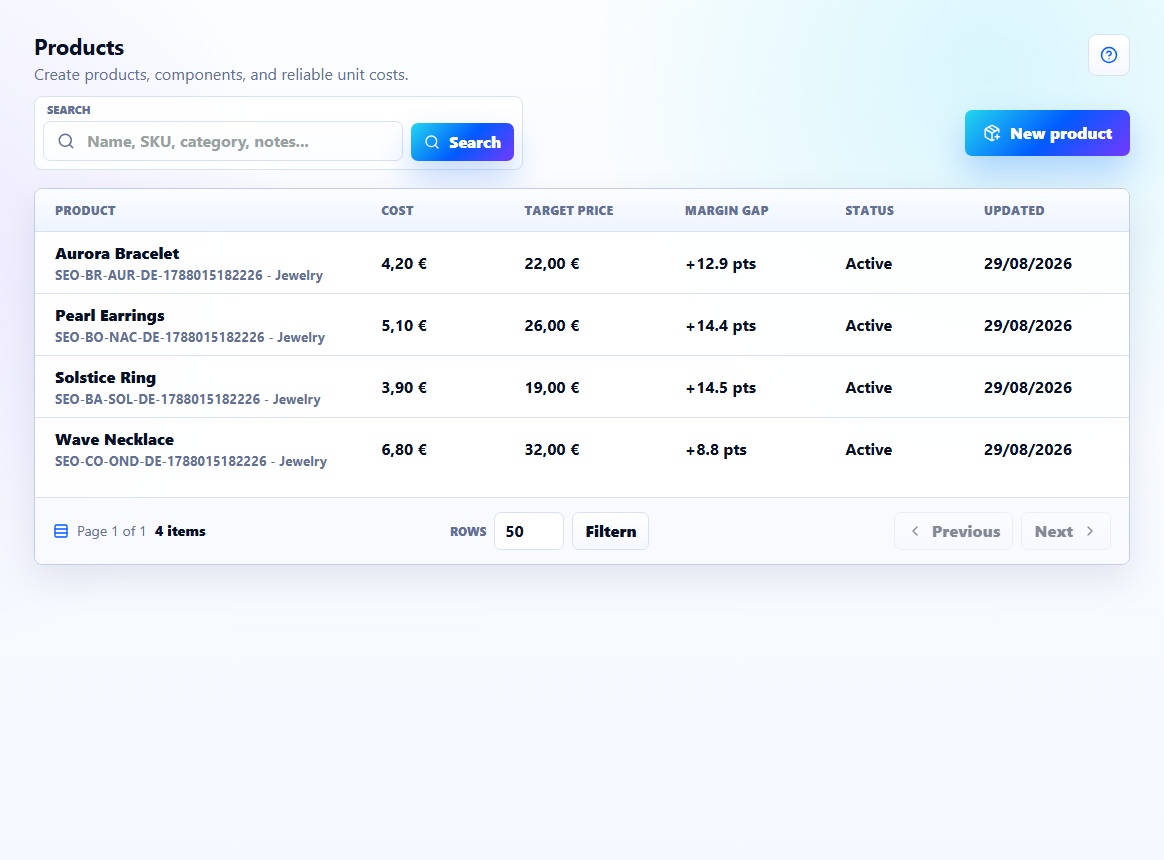Click the Rows value field showing 50
Image resolution: width=1164 pixels, height=860 pixels.
[529, 531]
